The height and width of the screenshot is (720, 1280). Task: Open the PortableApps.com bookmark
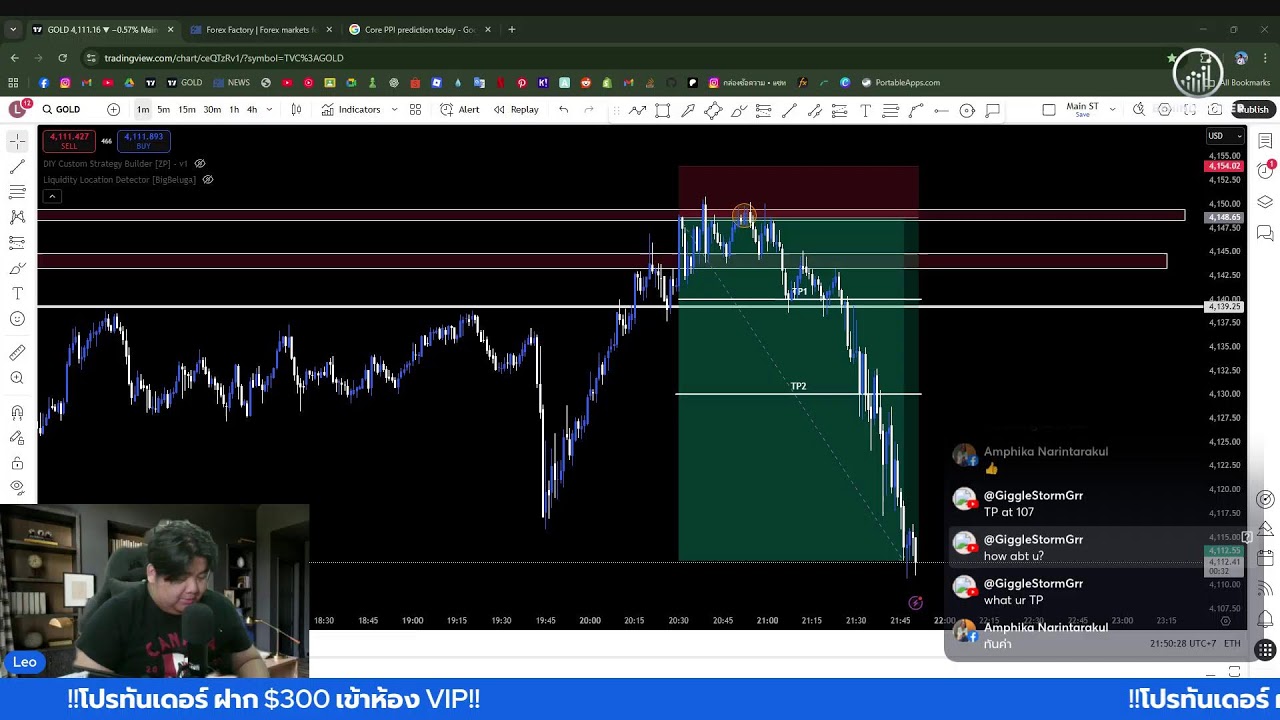[x=900, y=82]
